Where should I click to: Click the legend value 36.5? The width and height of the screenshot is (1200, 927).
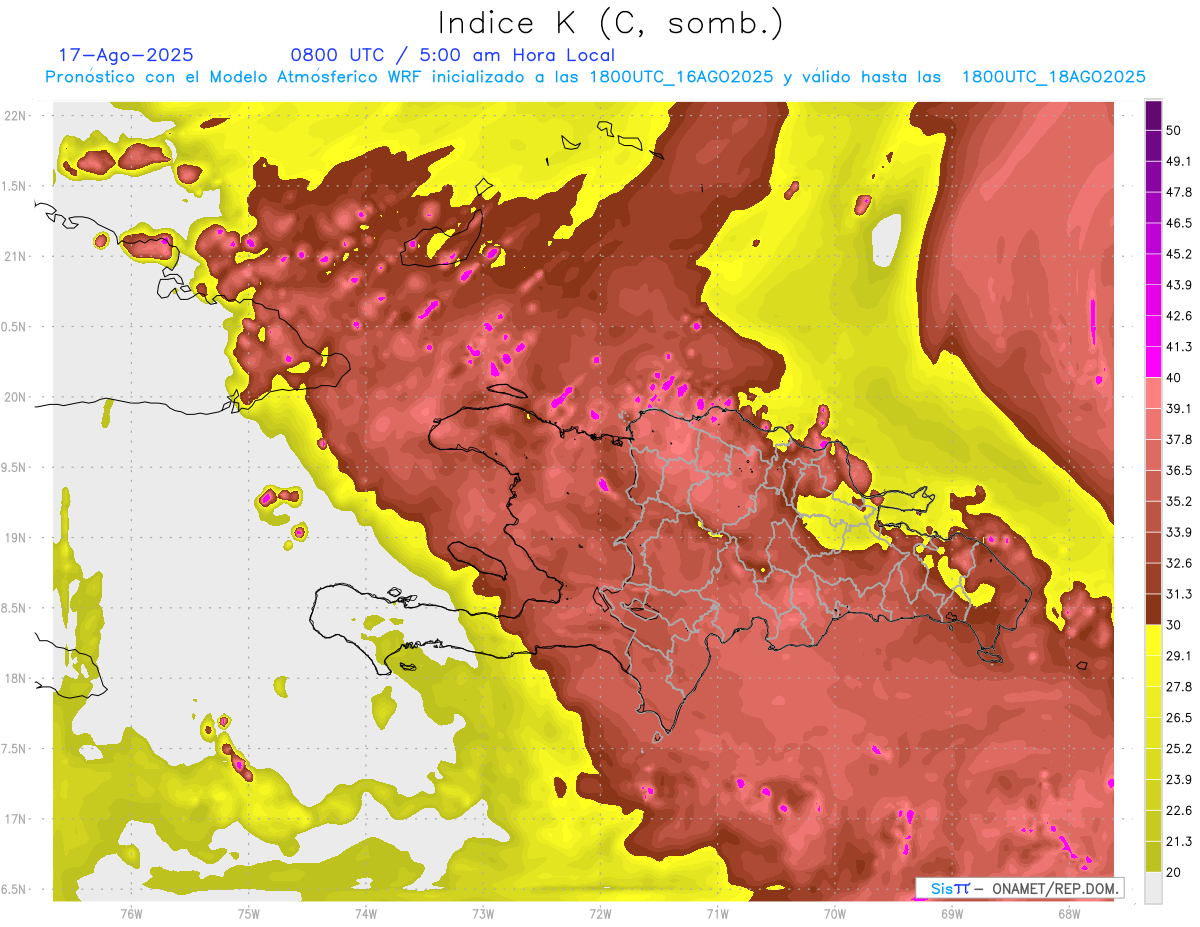click(x=1179, y=471)
